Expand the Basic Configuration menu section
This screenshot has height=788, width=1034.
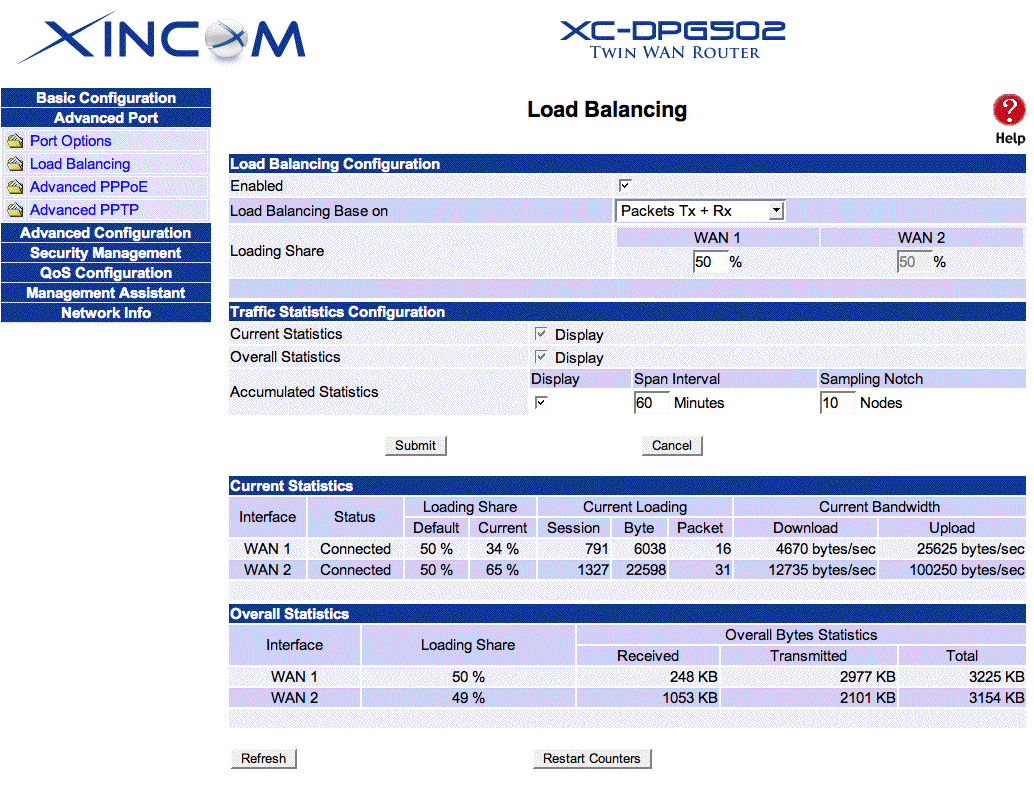pyautogui.click(x=106, y=98)
